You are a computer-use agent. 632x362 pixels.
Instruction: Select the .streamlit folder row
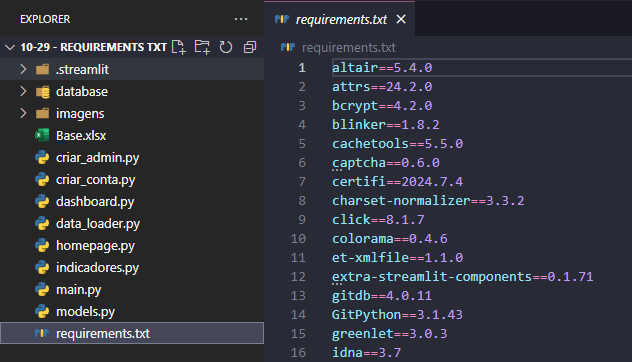pos(132,69)
